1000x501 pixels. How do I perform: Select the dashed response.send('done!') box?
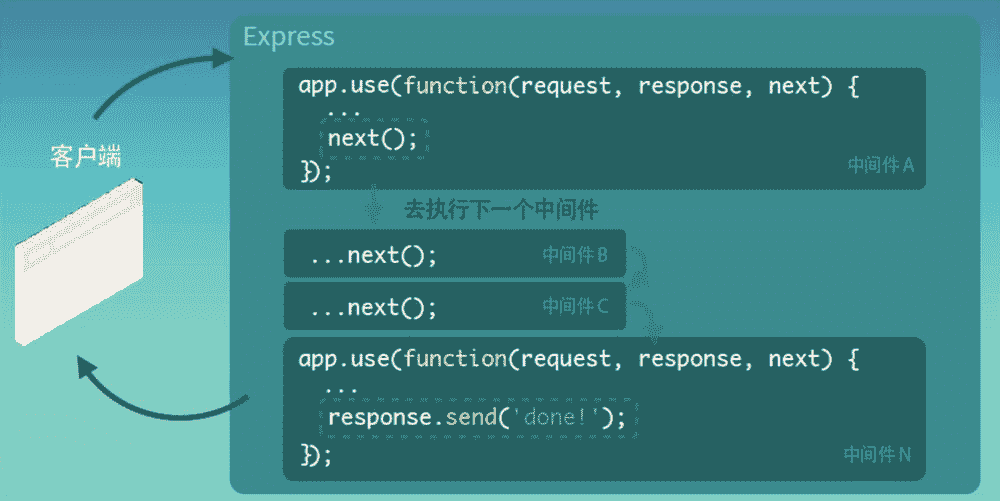[476, 418]
